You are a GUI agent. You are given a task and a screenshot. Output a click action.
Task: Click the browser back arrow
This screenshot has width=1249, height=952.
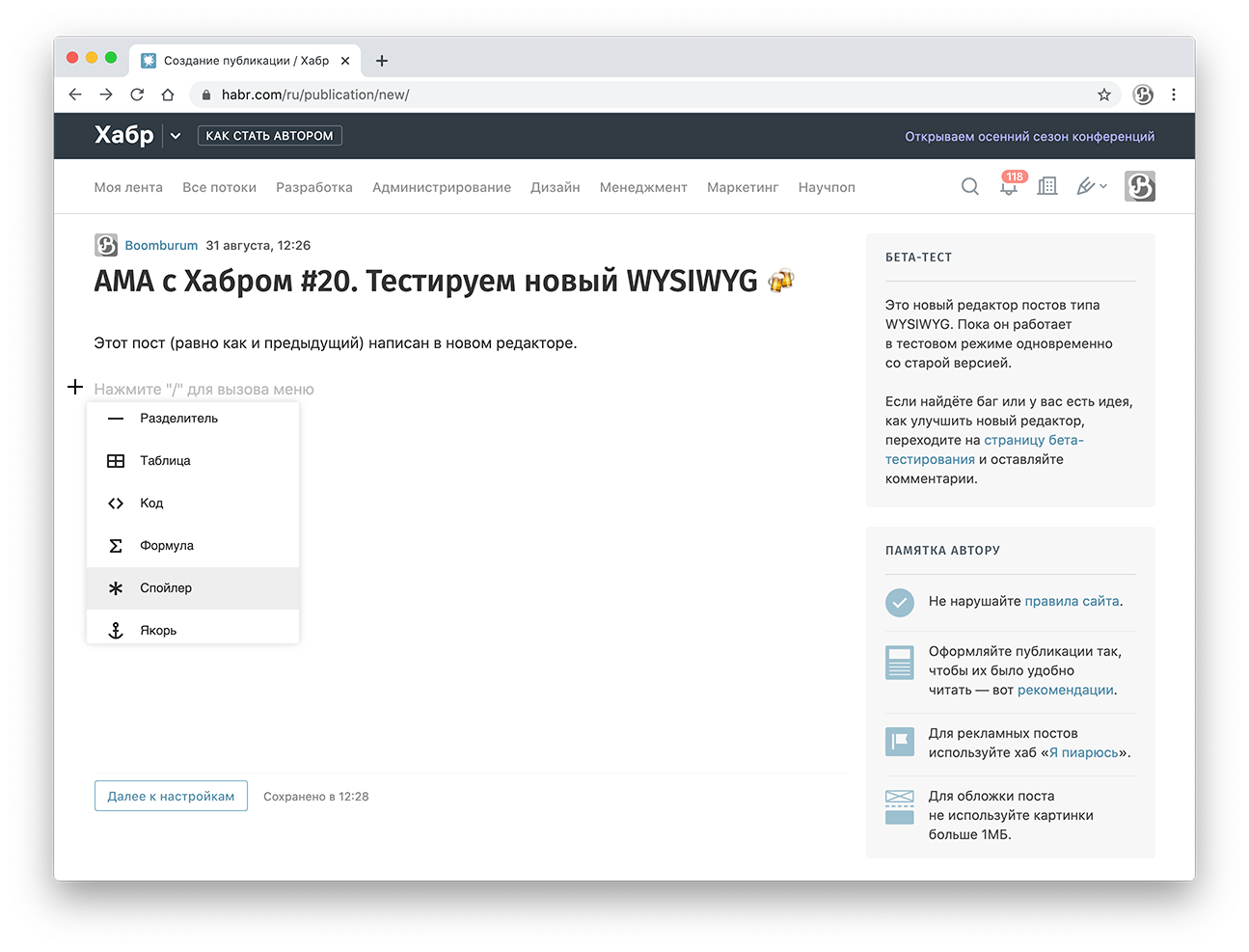click(75, 95)
